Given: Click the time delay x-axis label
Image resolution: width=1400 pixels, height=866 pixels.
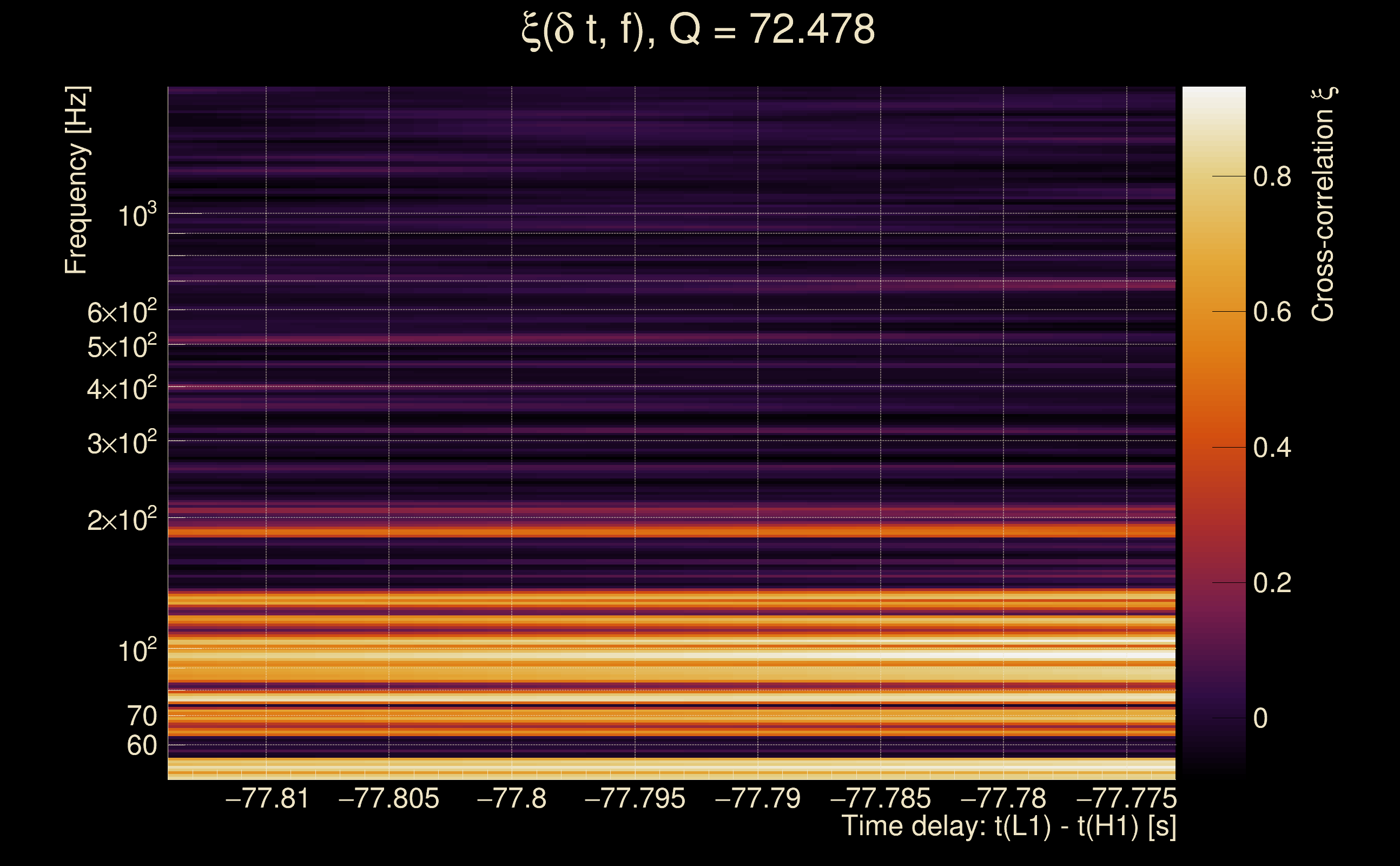Looking at the screenshot, I should [x=1008, y=826].
